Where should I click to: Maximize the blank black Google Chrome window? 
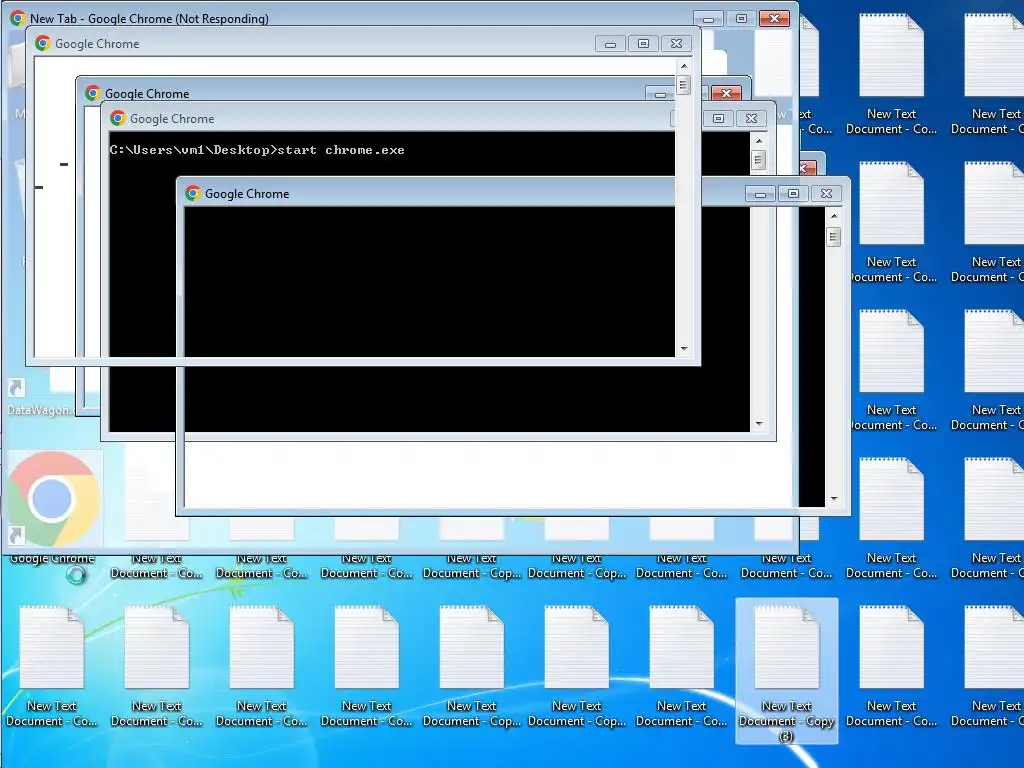(x=793, y=193)
